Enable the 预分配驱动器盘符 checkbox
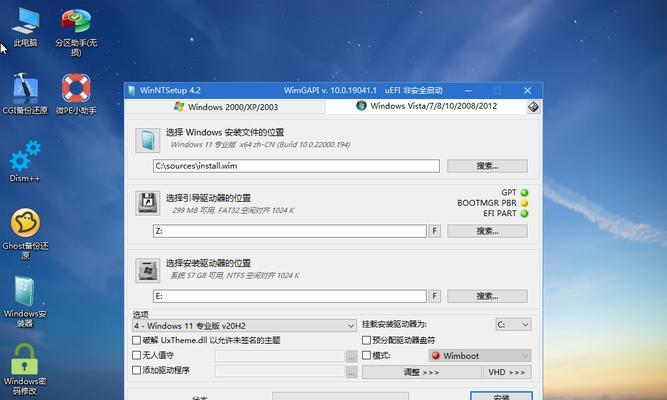This screenshot has width=667, height=400. [366, 340]
